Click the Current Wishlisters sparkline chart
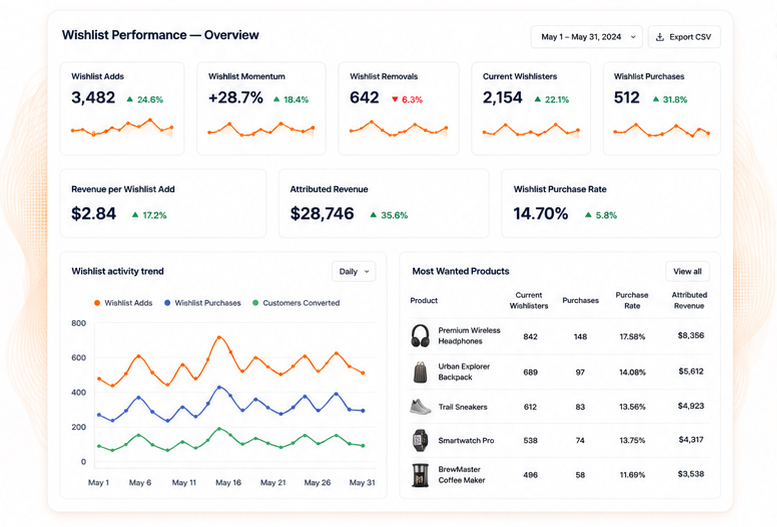This screenshot has height=527, width=777. [x=531, y=130]
